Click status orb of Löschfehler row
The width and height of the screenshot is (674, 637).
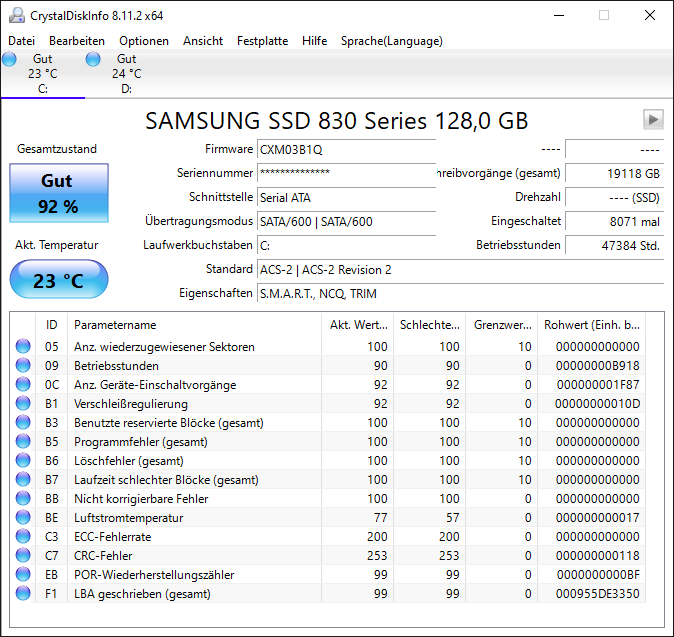23,460
